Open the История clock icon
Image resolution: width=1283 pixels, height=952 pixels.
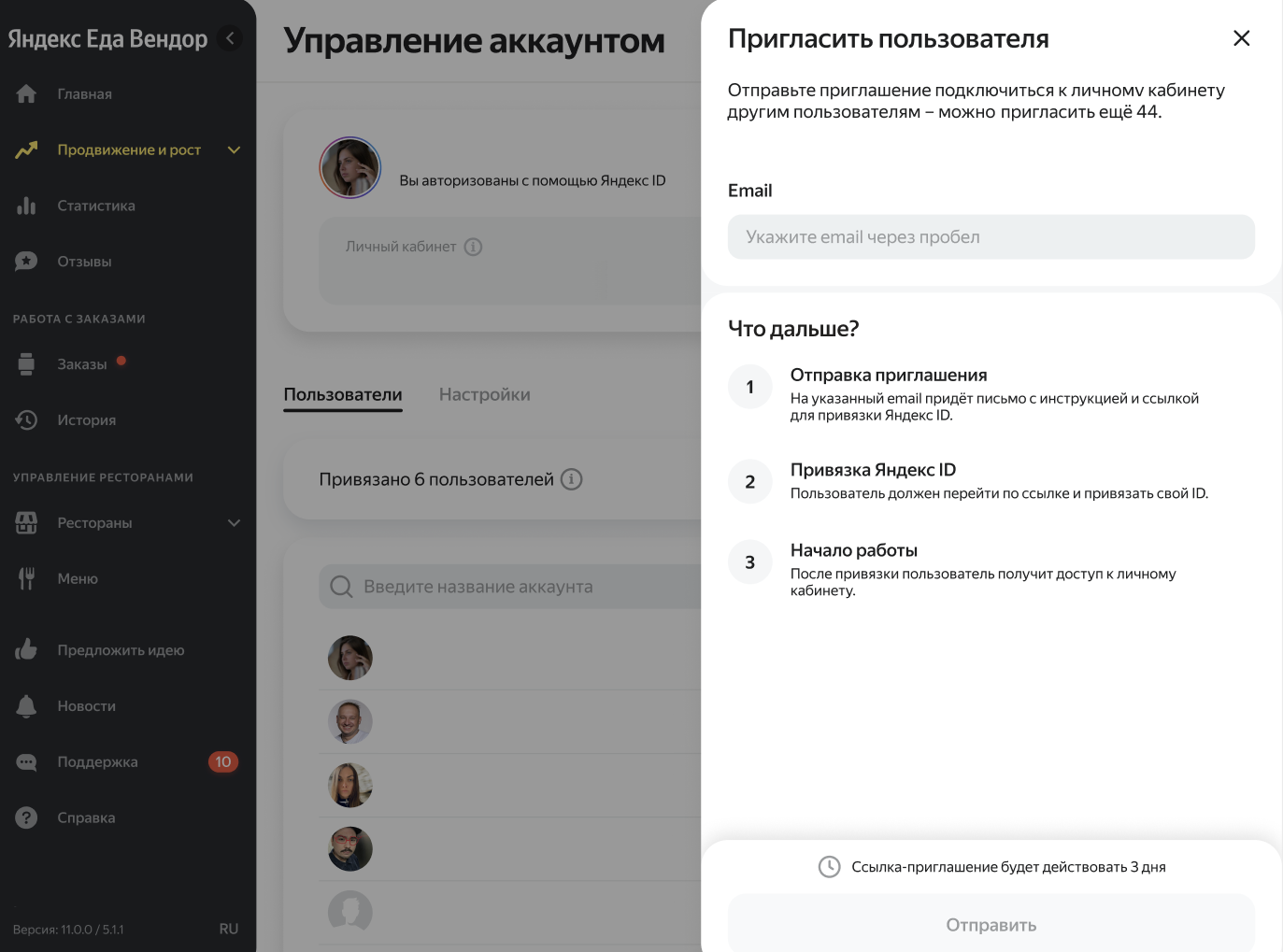coord(26,420)
